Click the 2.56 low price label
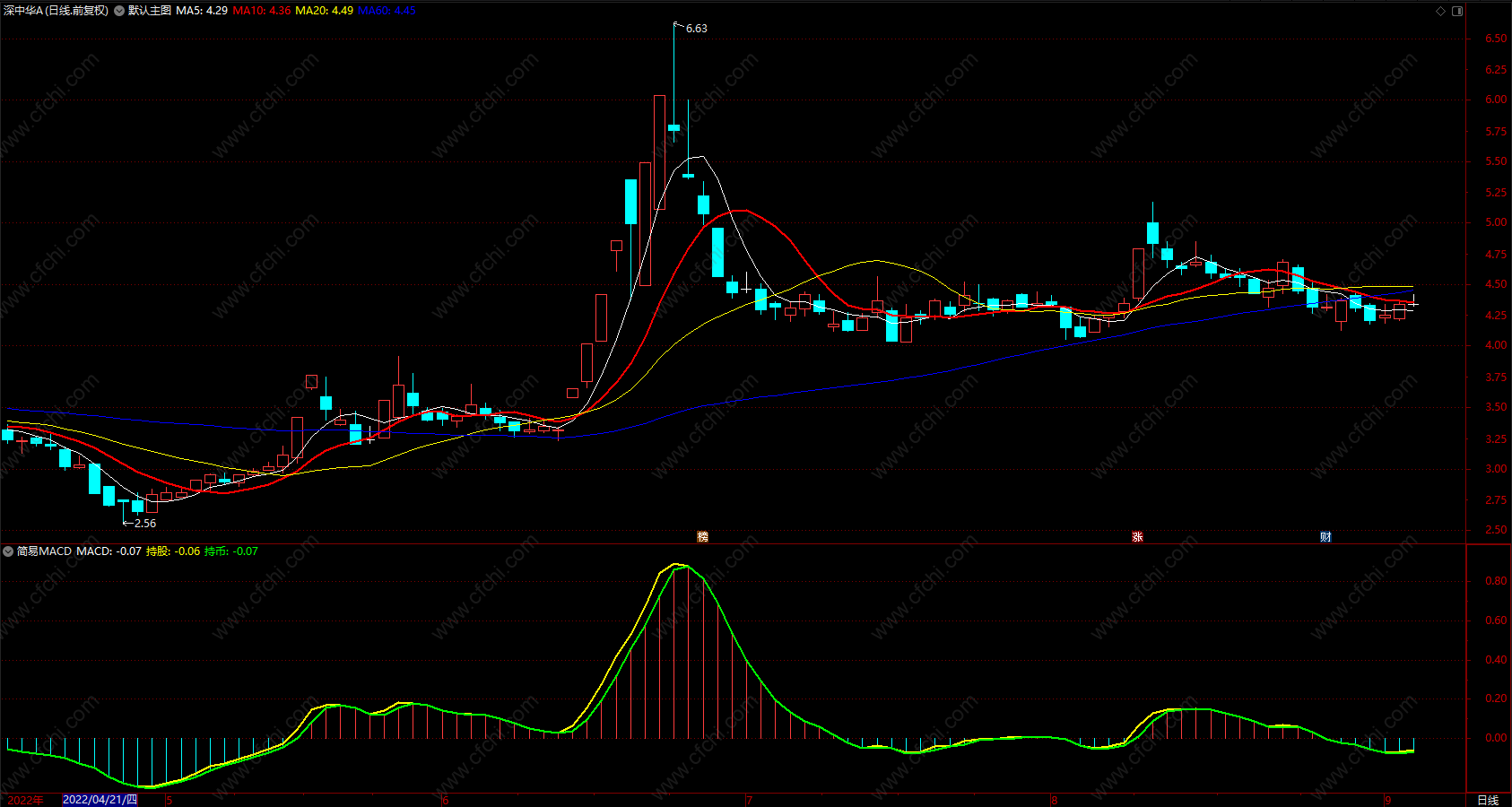 pyautogui.click(x=144, y=523)
